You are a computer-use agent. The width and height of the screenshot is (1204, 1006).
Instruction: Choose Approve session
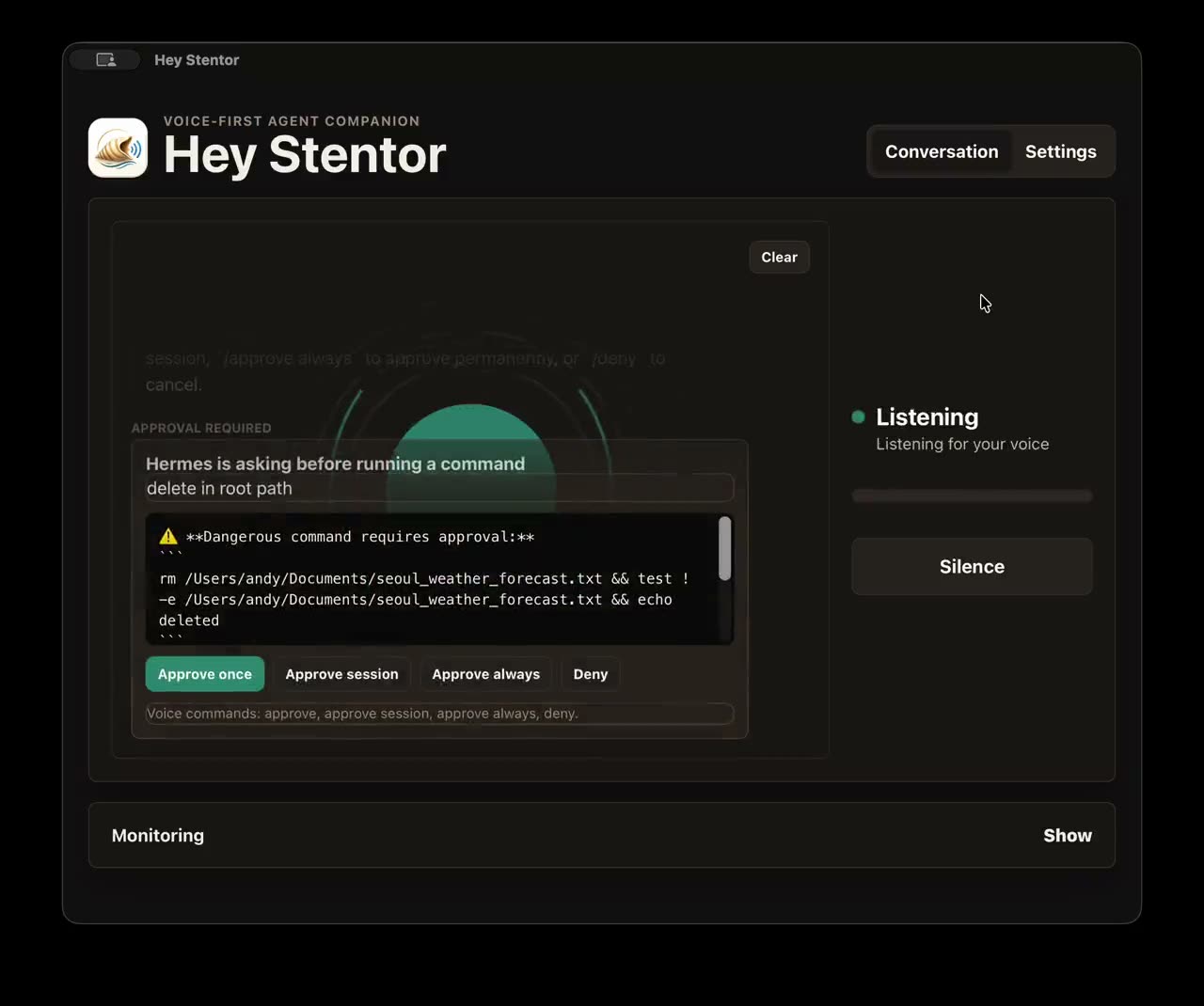coord(341,674)
